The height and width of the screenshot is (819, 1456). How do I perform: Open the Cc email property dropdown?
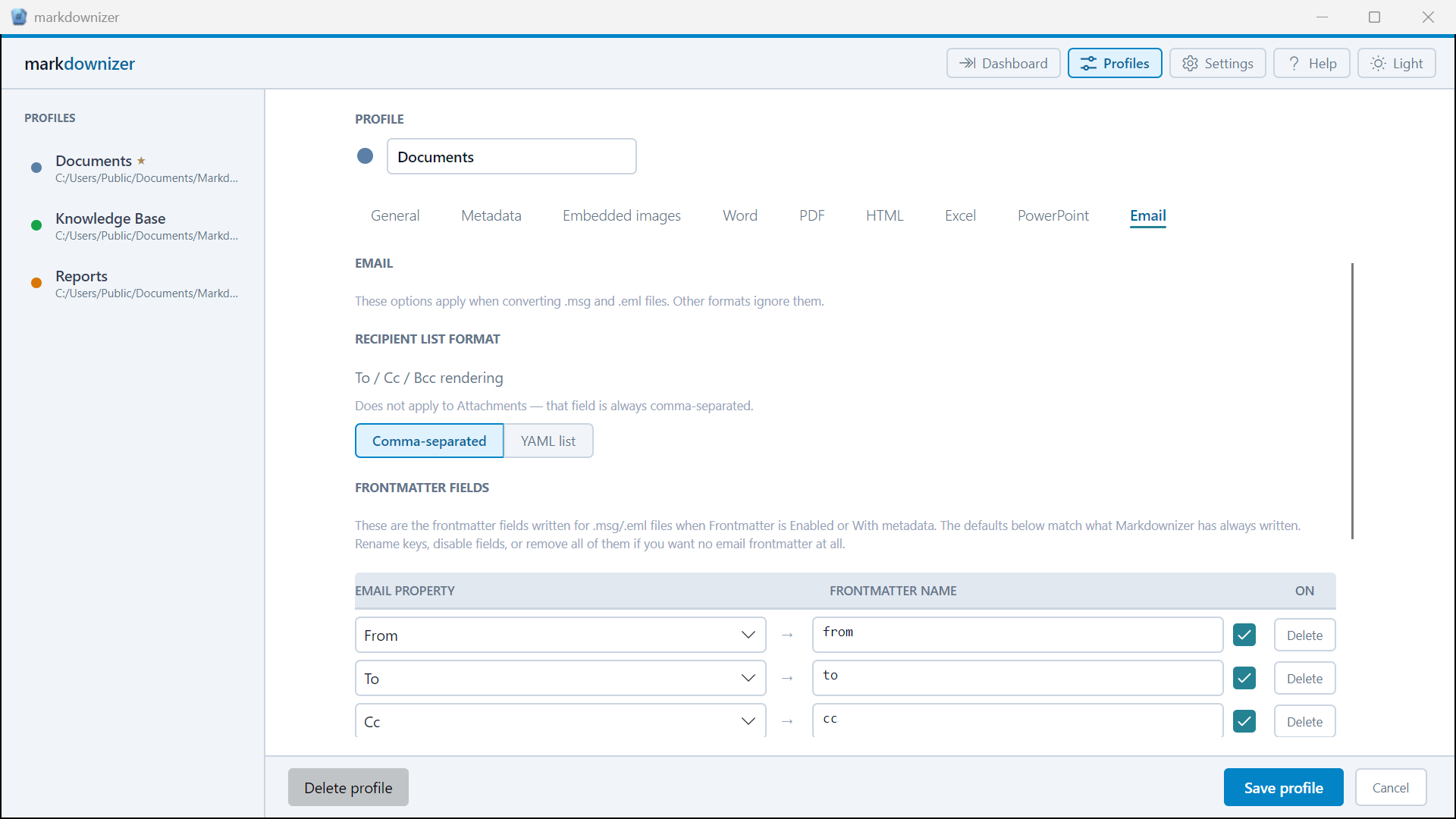click(x=560, y=720)
